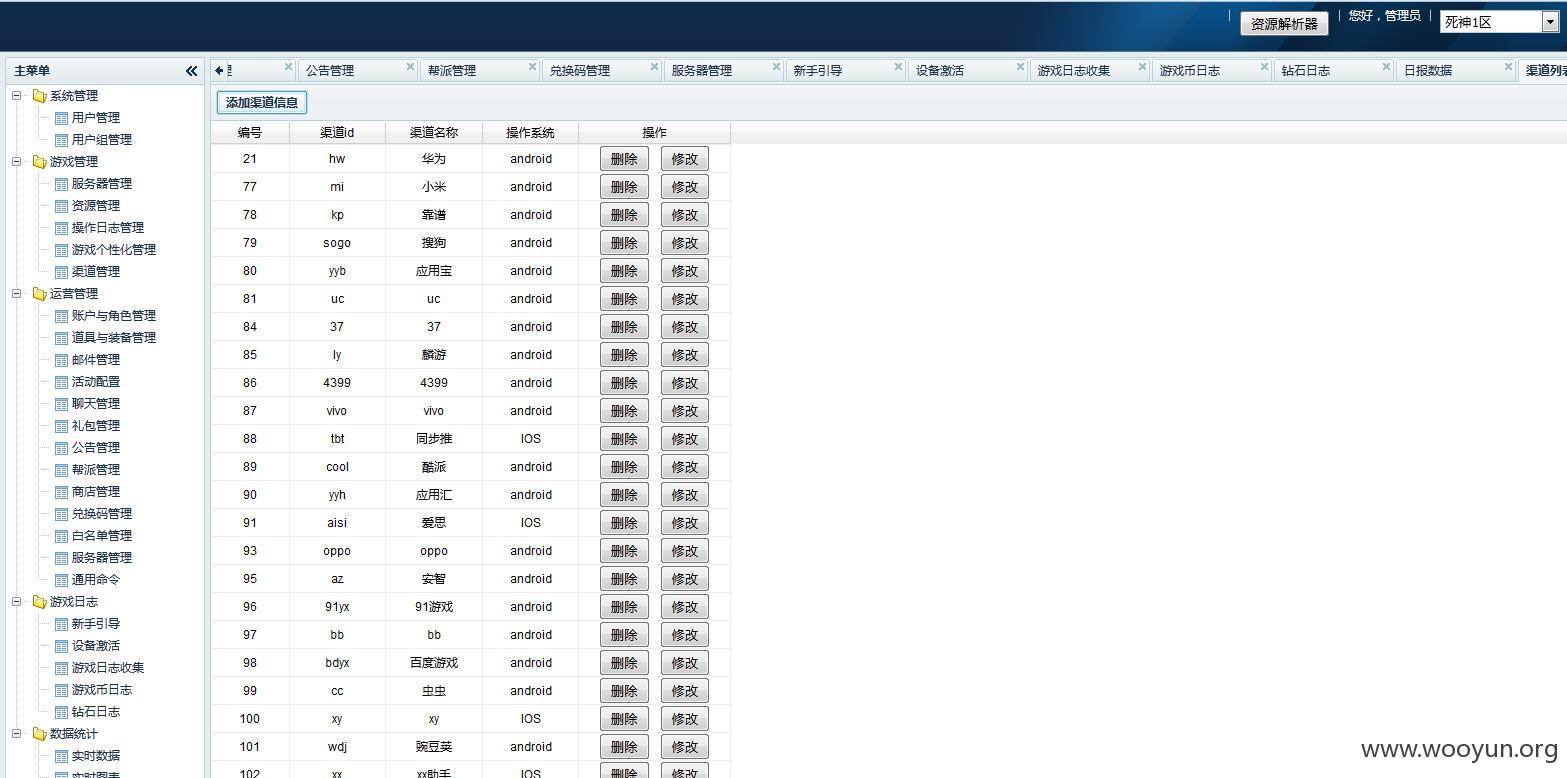
Task: Switch to the 服务器管理 tab
Action: [x=702, y=71]
